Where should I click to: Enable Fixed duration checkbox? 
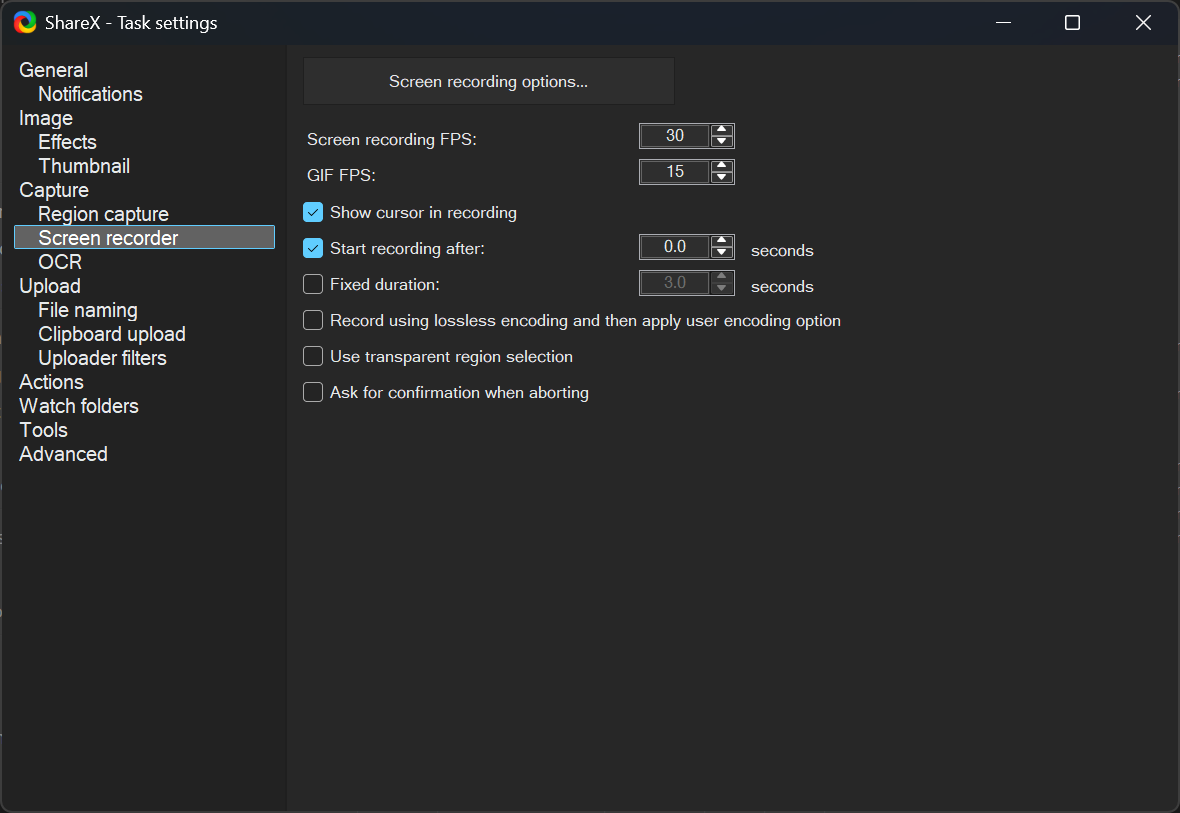click(313, 284)
